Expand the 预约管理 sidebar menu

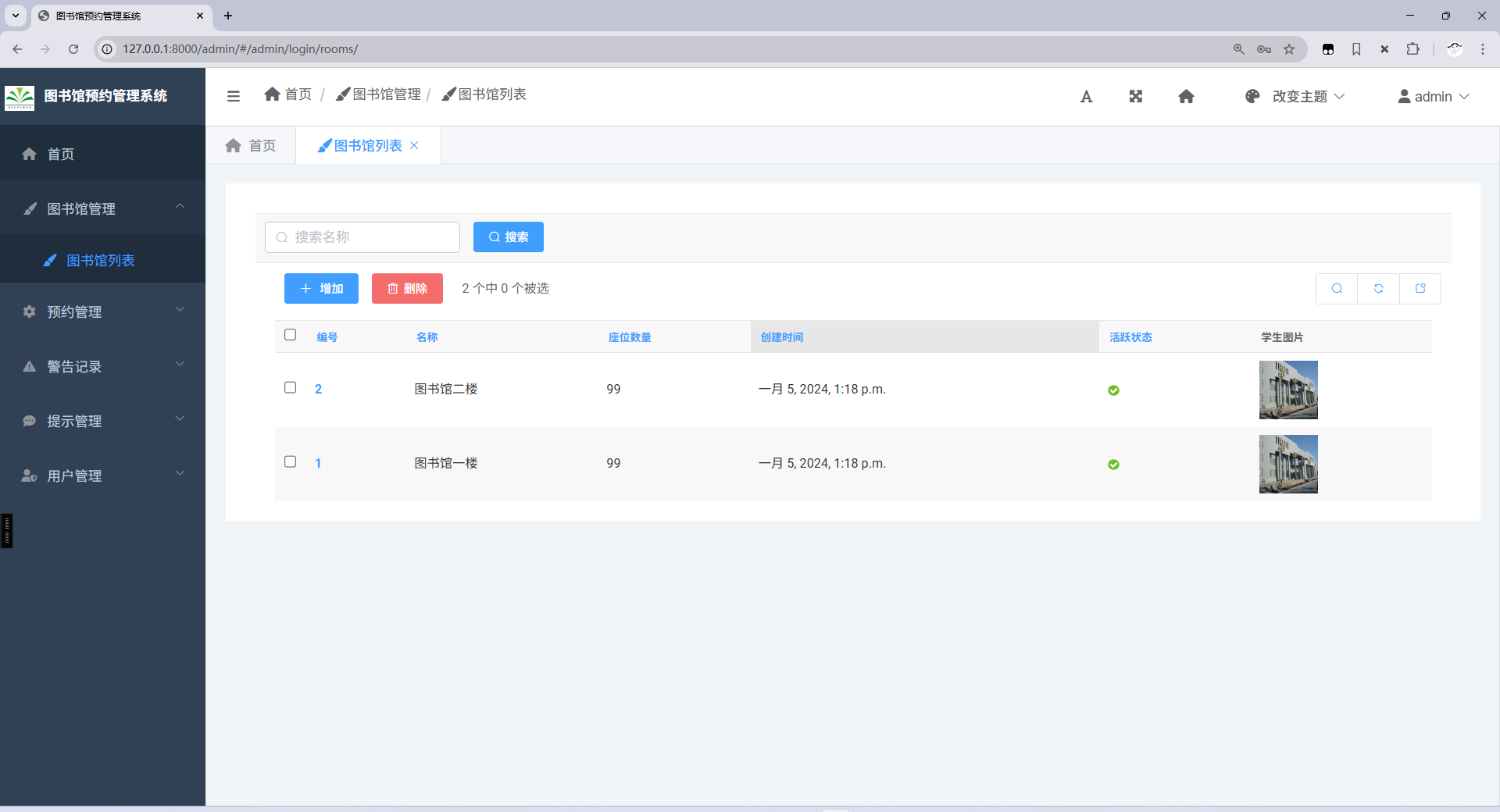tap(102, 312)
